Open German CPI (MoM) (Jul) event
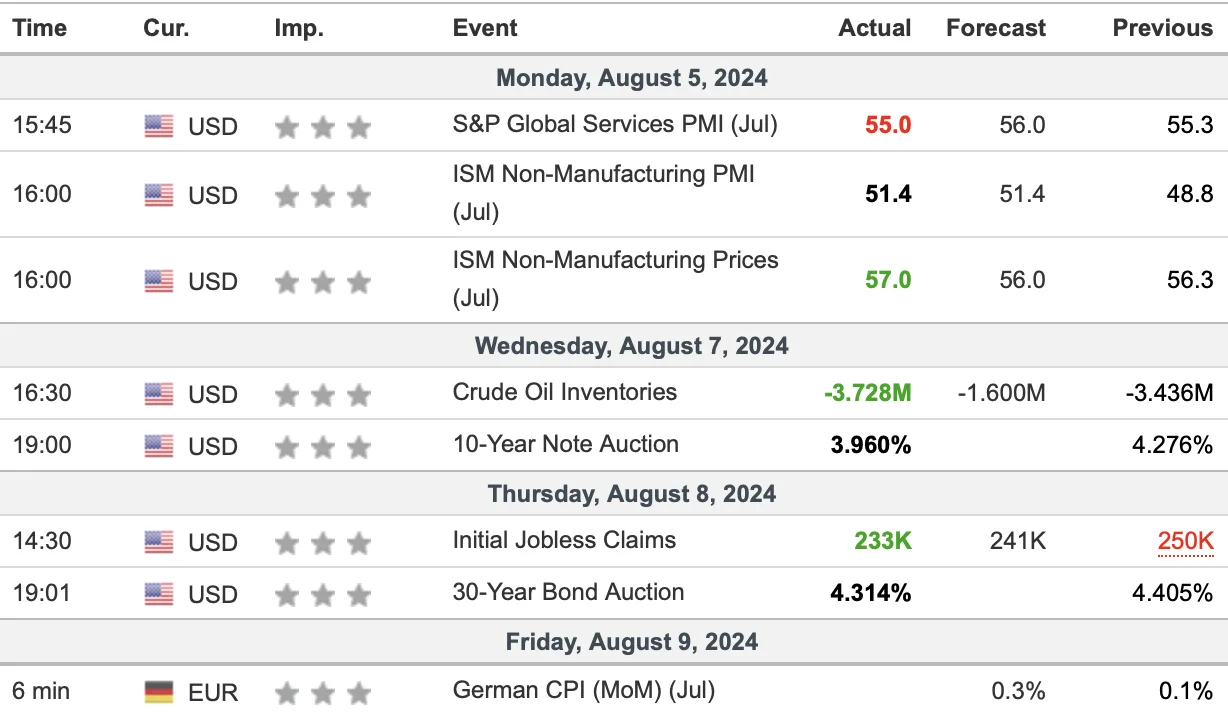This screenshot has height=714, width=1228. 584,690
